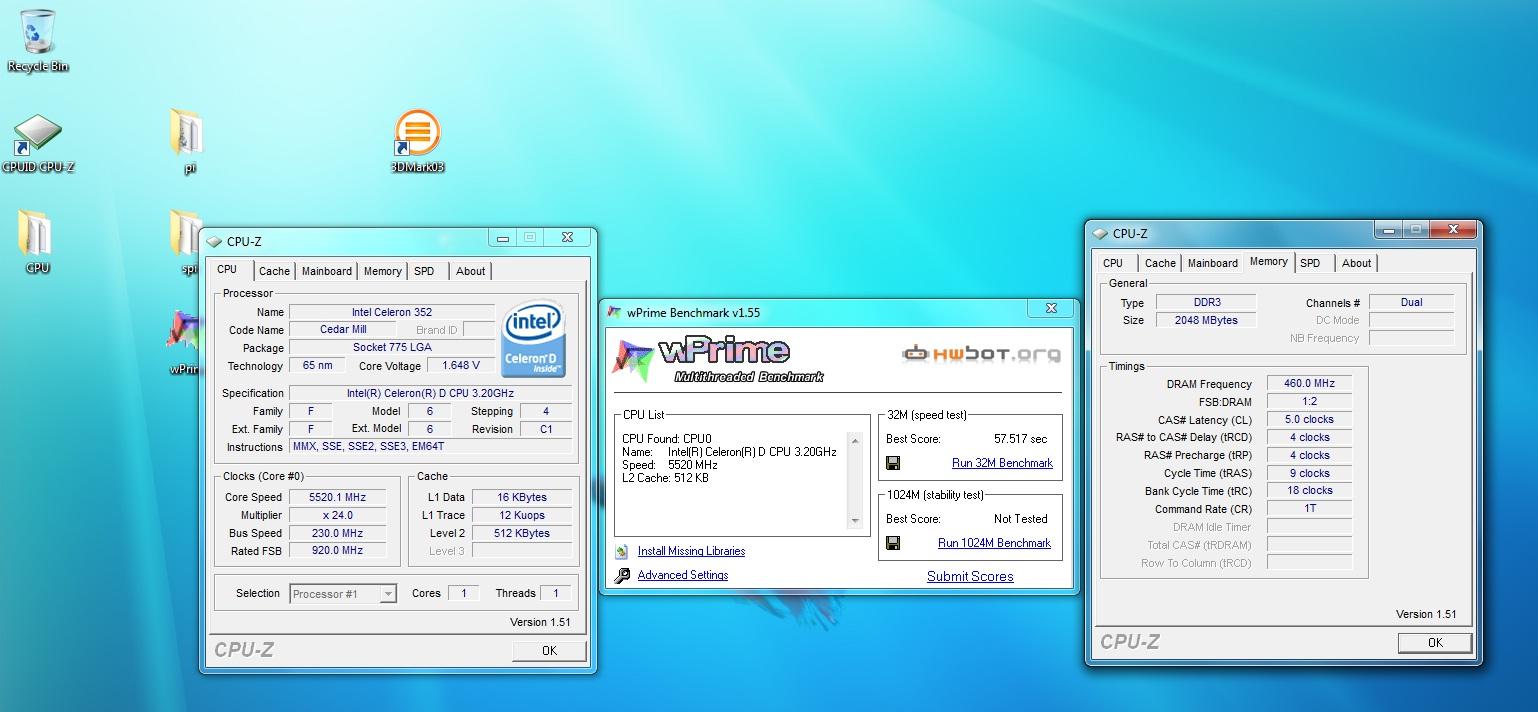The width and height of the screenshot is (1538, 712).
Task: Open Mainboard tab in right CPU-Z
Action: click(1213, 263)
